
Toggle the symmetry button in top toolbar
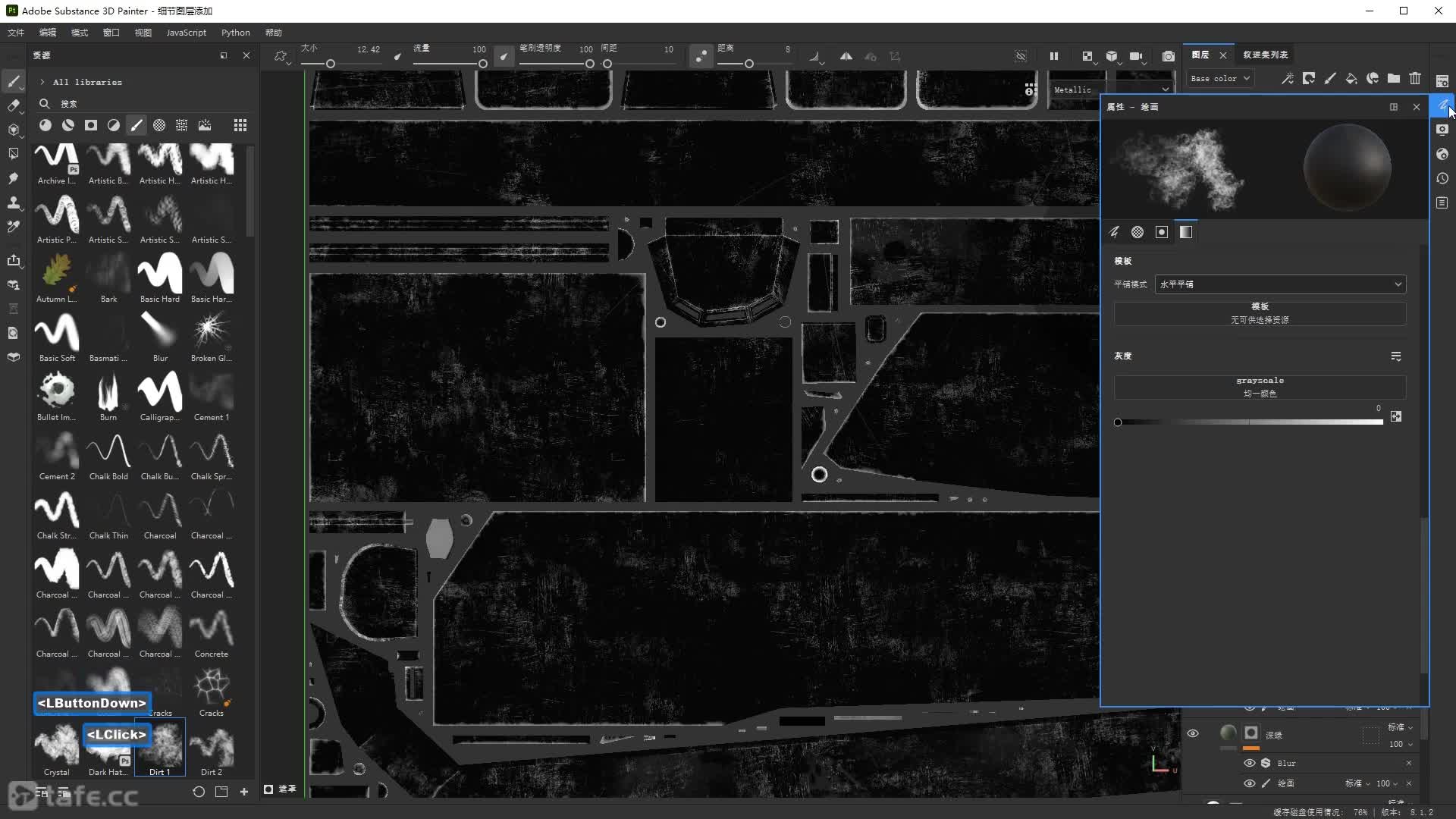(x=846, y=56)
